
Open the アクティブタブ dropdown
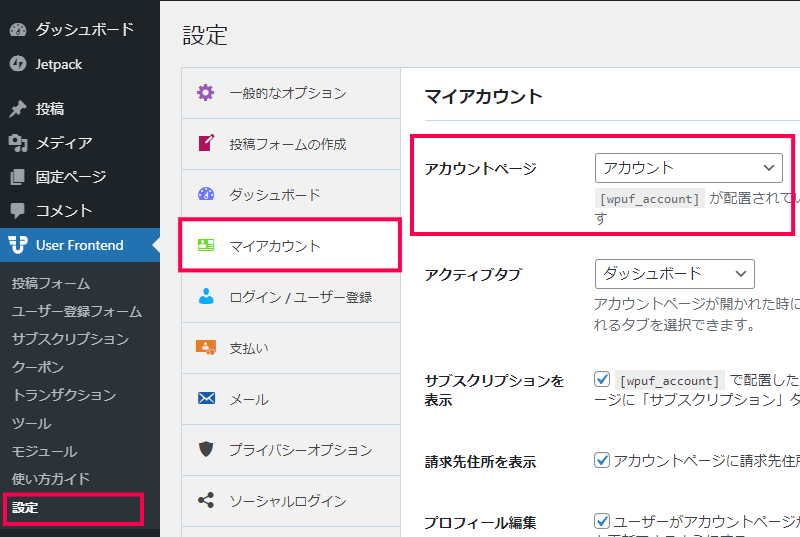tap(674, 274)
